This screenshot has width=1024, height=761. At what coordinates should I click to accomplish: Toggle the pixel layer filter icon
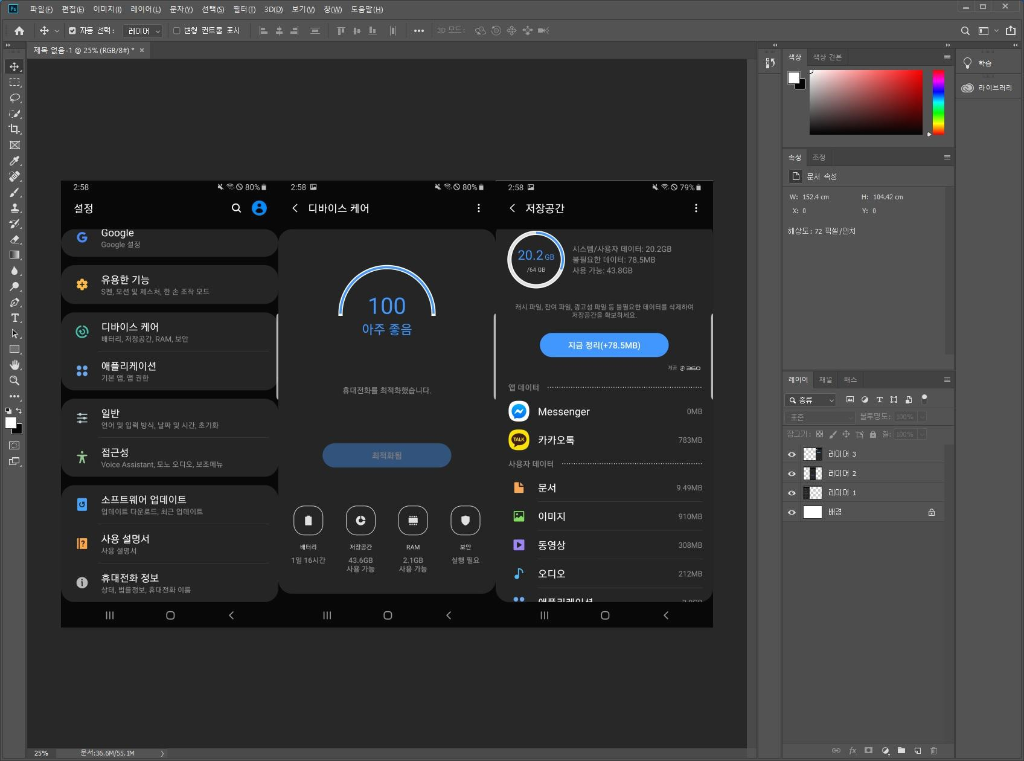click(850, 400)
